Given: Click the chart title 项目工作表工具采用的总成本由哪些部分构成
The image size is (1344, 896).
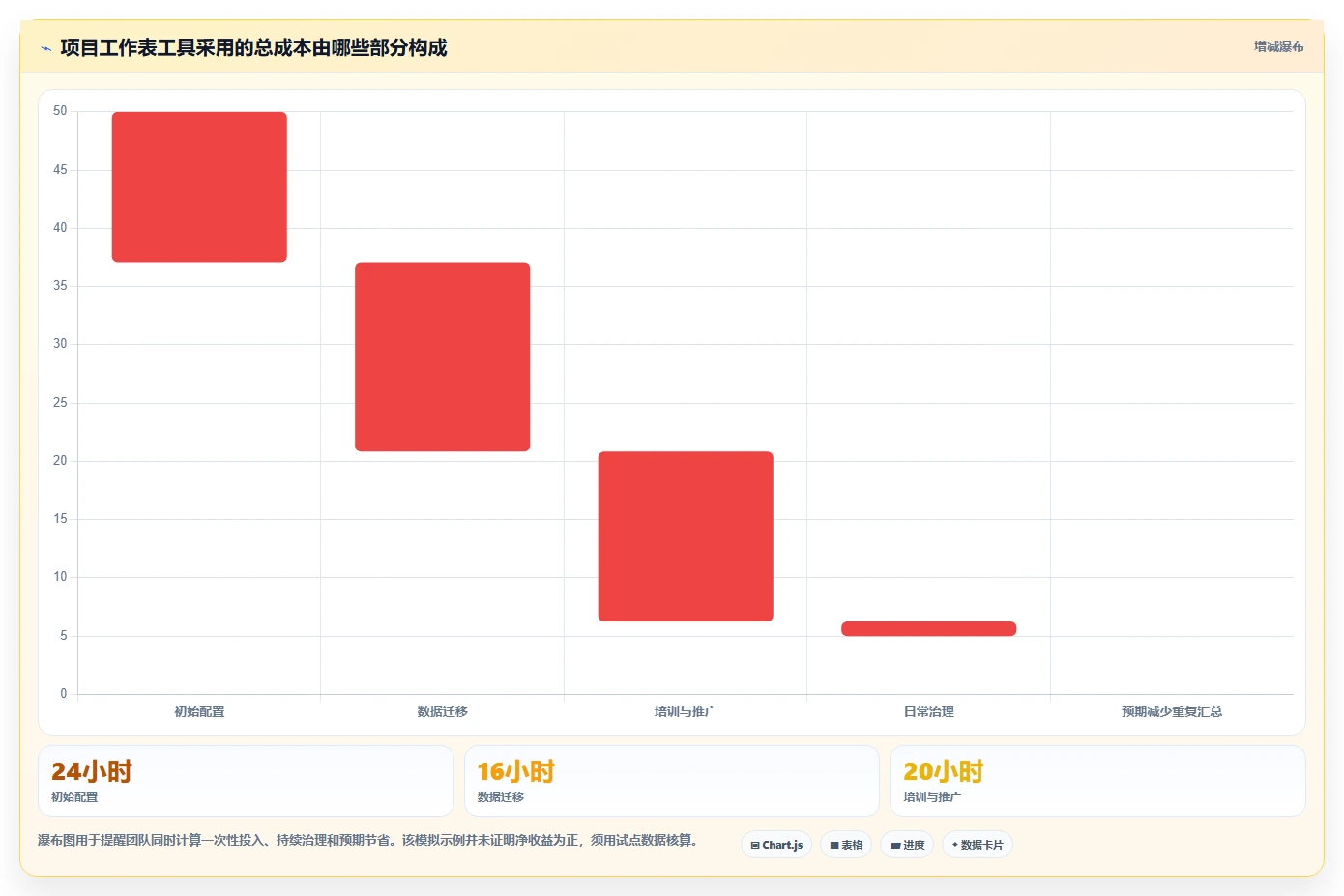Looking at the screenshot, I should (x=253, y=47).
